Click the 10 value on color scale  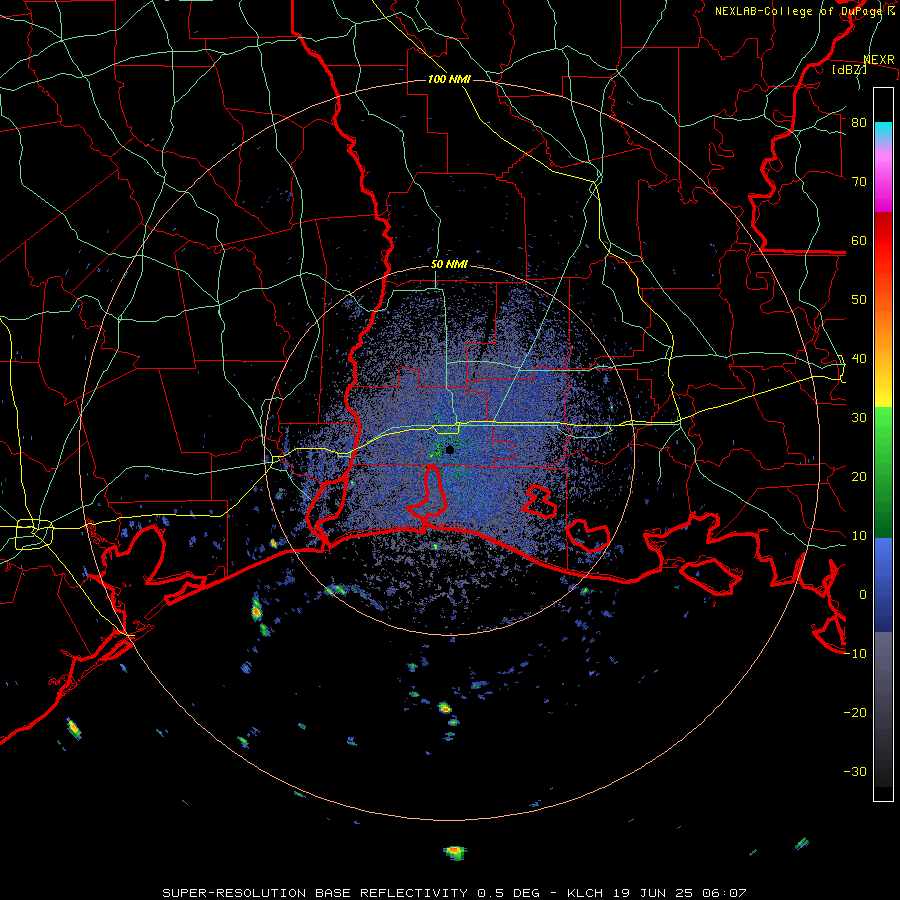(x=859, y=536)
